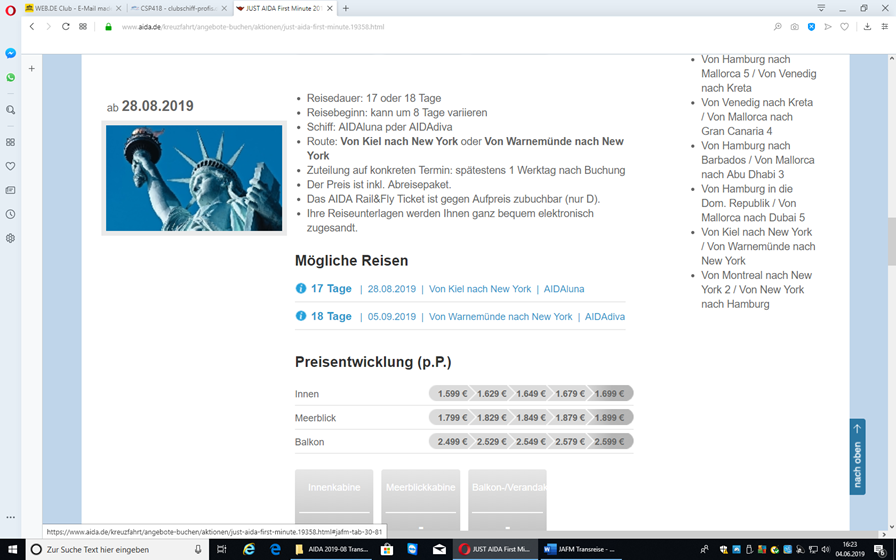Click the snapshot camera icon
The width and height of the screenshot is (896, 560).
794,27
